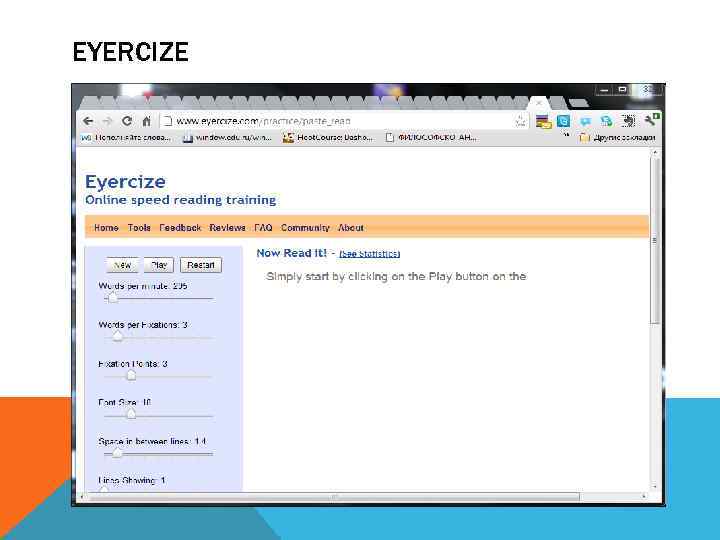Open the FAQ menu item
Viewport: 720px width, 540px height.
(x=263, y=228)
